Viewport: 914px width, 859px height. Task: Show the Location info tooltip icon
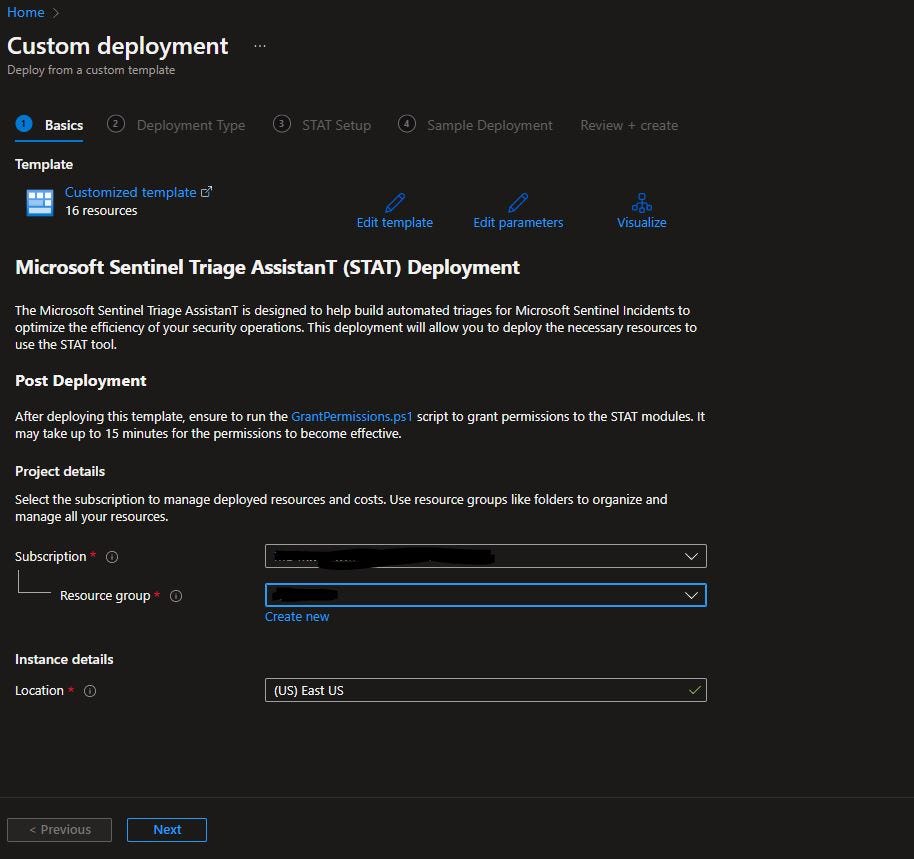pyautogui.click(x=90, y=691)
